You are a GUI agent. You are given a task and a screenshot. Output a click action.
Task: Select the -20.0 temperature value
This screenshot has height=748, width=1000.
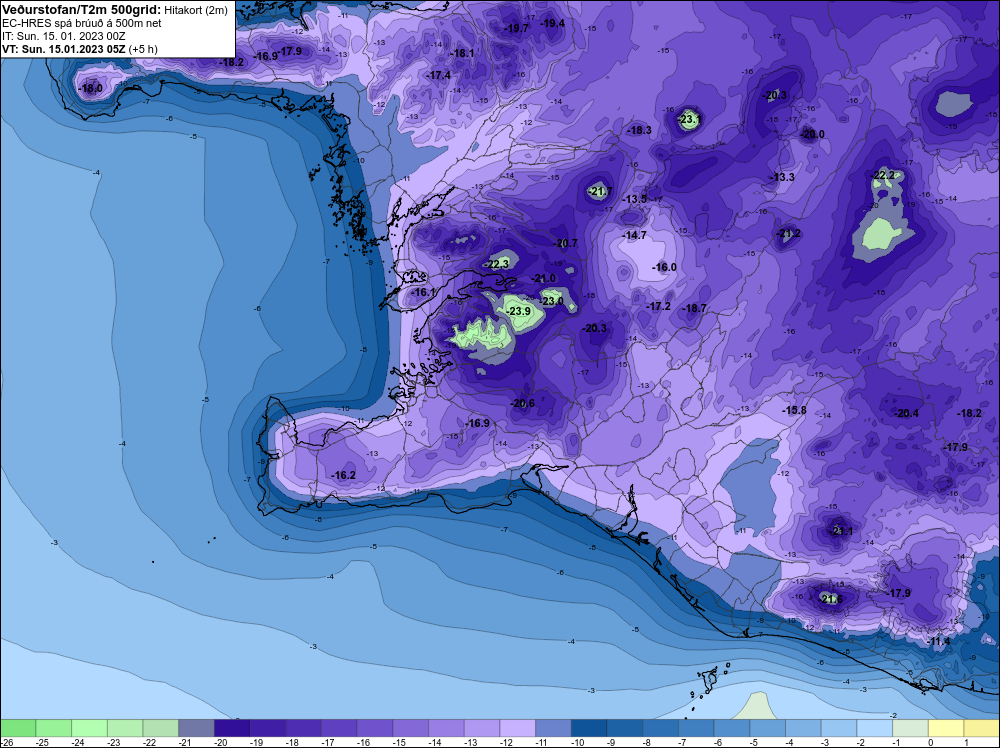pos(812,135)
